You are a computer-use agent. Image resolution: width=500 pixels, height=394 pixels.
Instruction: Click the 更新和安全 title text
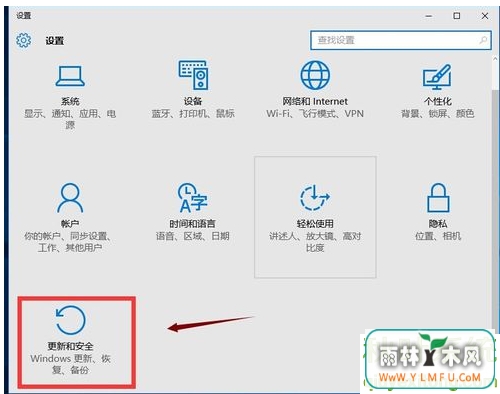click(70, 346)
